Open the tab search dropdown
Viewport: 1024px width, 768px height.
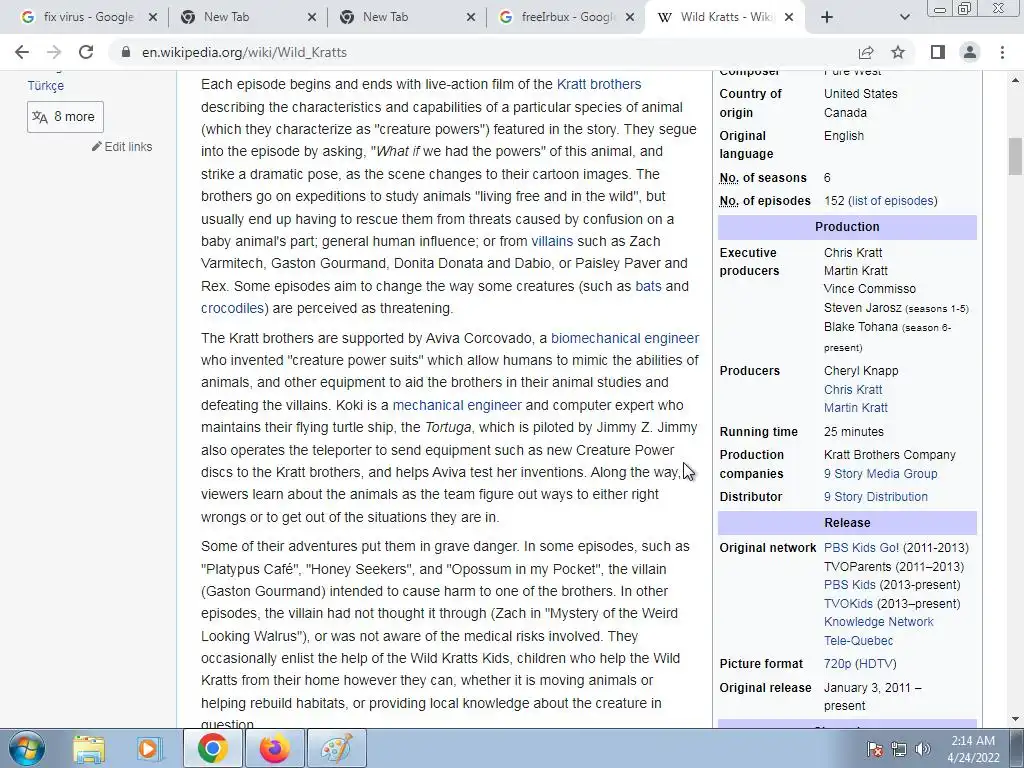[x=904, y=18]
